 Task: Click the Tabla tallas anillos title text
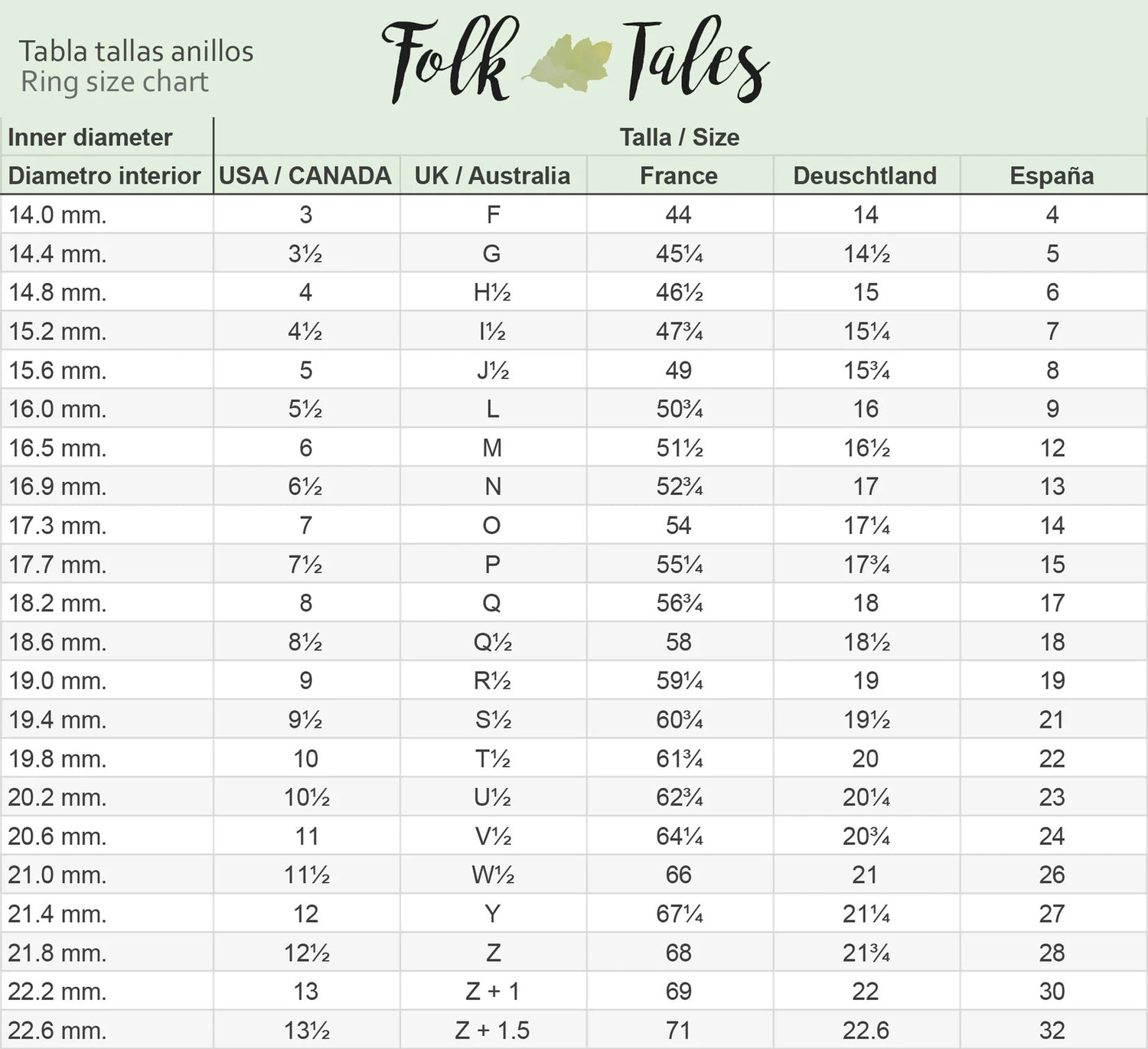[x=136, y=51]
